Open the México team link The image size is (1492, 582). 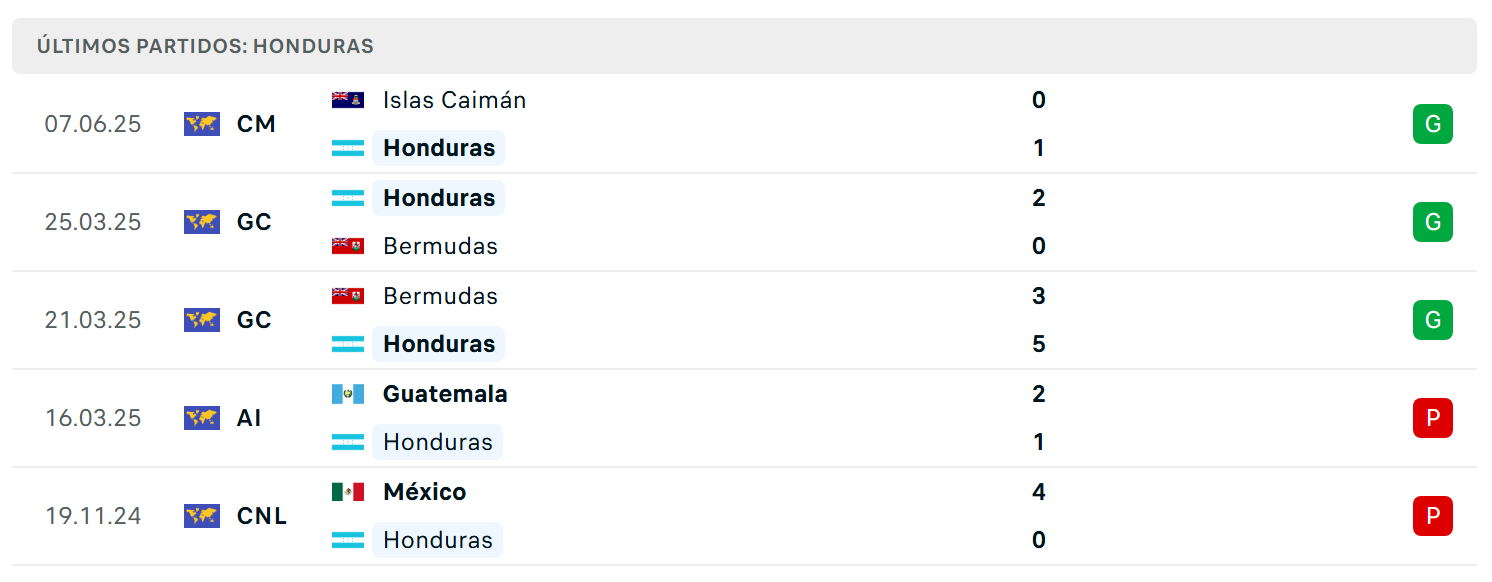(425, 492)
